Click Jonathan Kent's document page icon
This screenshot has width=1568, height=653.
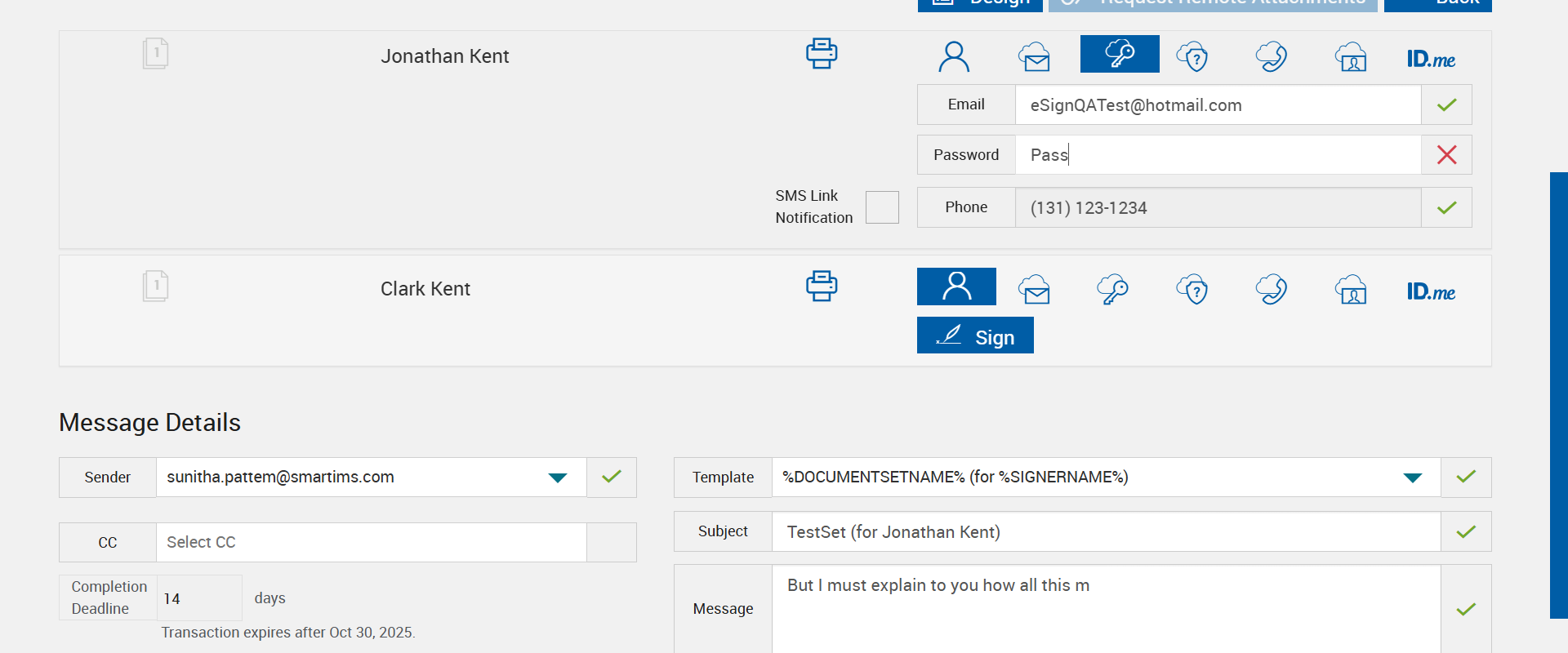point(155,54)
